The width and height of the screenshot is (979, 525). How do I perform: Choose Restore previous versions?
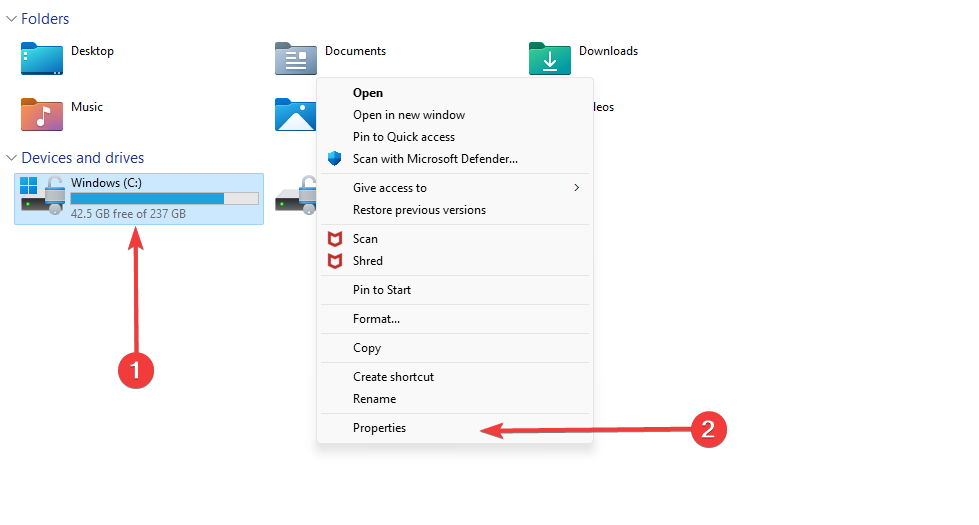click(455, 210)
